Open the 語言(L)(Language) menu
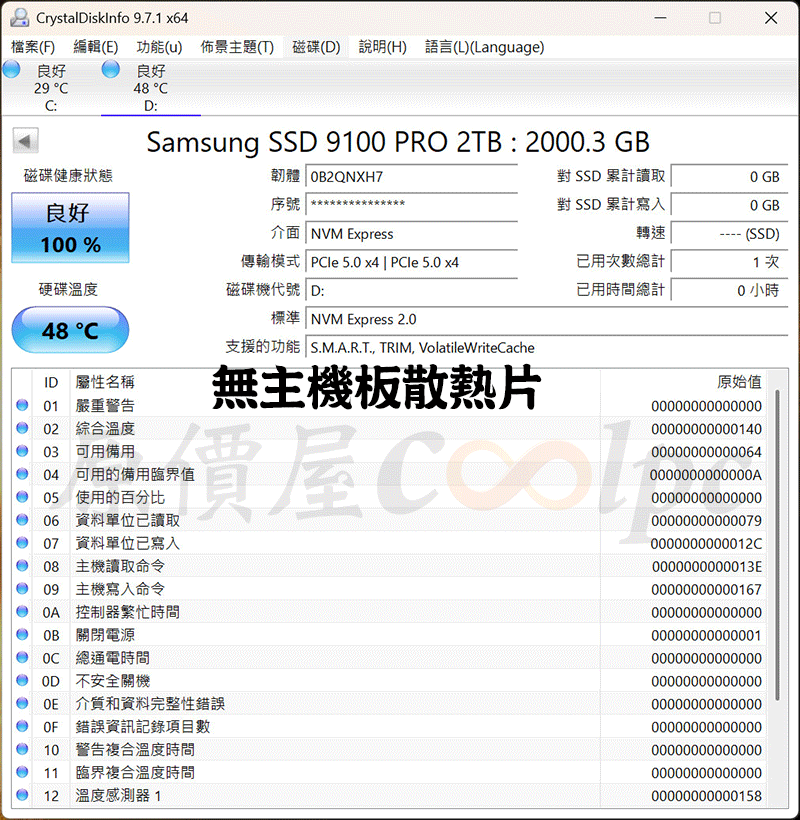This screenshot has width=800, height=820. (x=484, y=47)
